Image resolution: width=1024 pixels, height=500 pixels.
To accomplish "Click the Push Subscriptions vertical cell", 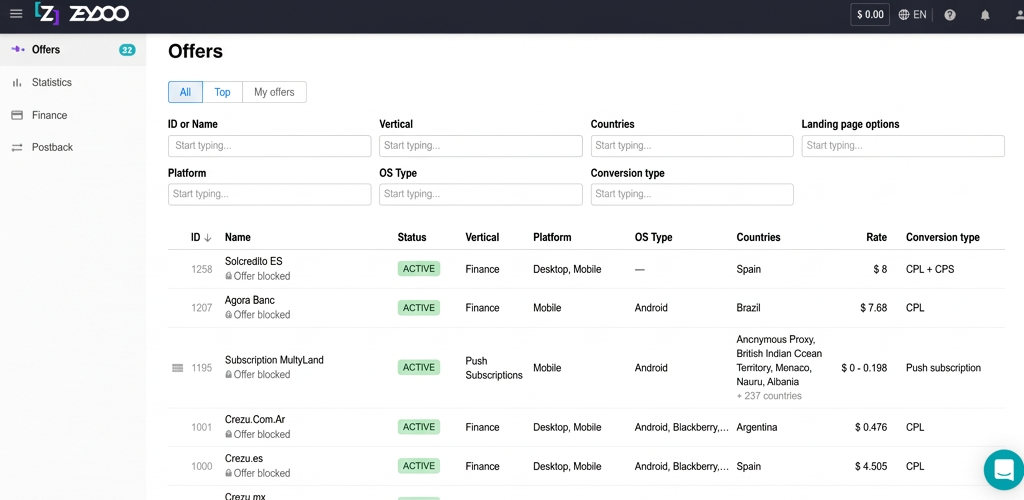I will coord(494,368).
